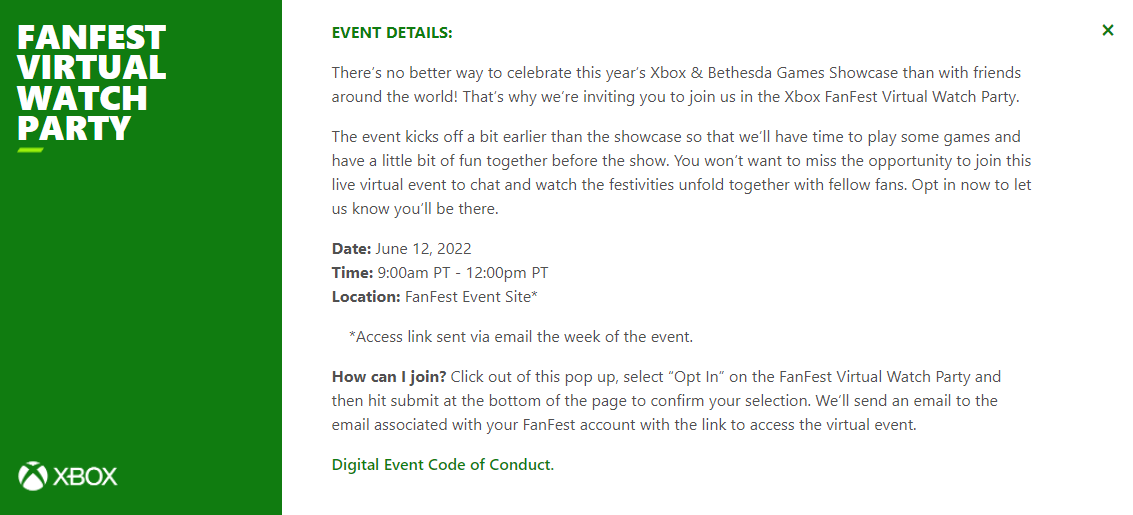Close the event details pop-up
The image size is (1133, 515).
[1108, 30]
